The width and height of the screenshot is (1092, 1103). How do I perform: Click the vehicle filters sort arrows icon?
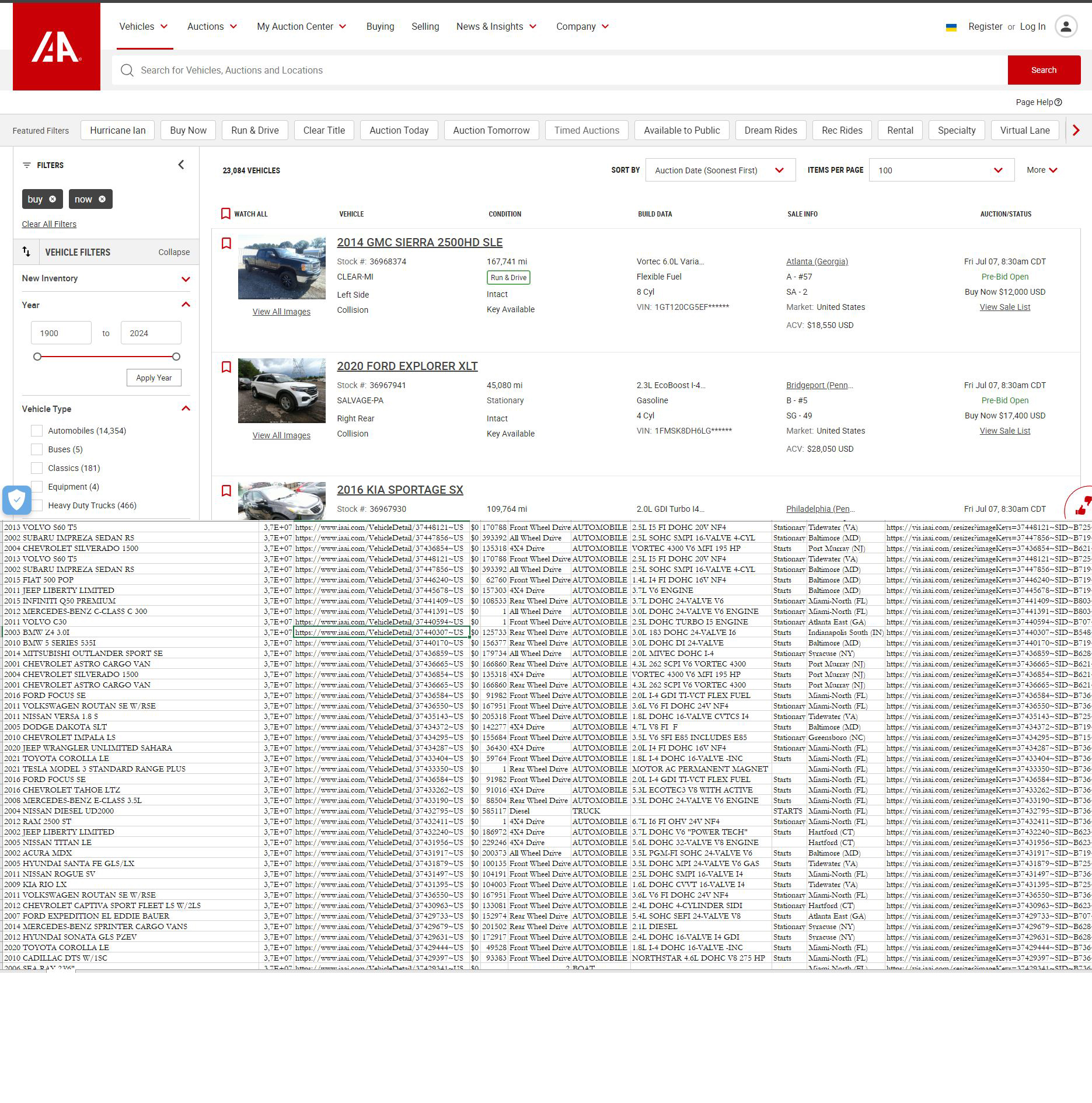[26, 252]
